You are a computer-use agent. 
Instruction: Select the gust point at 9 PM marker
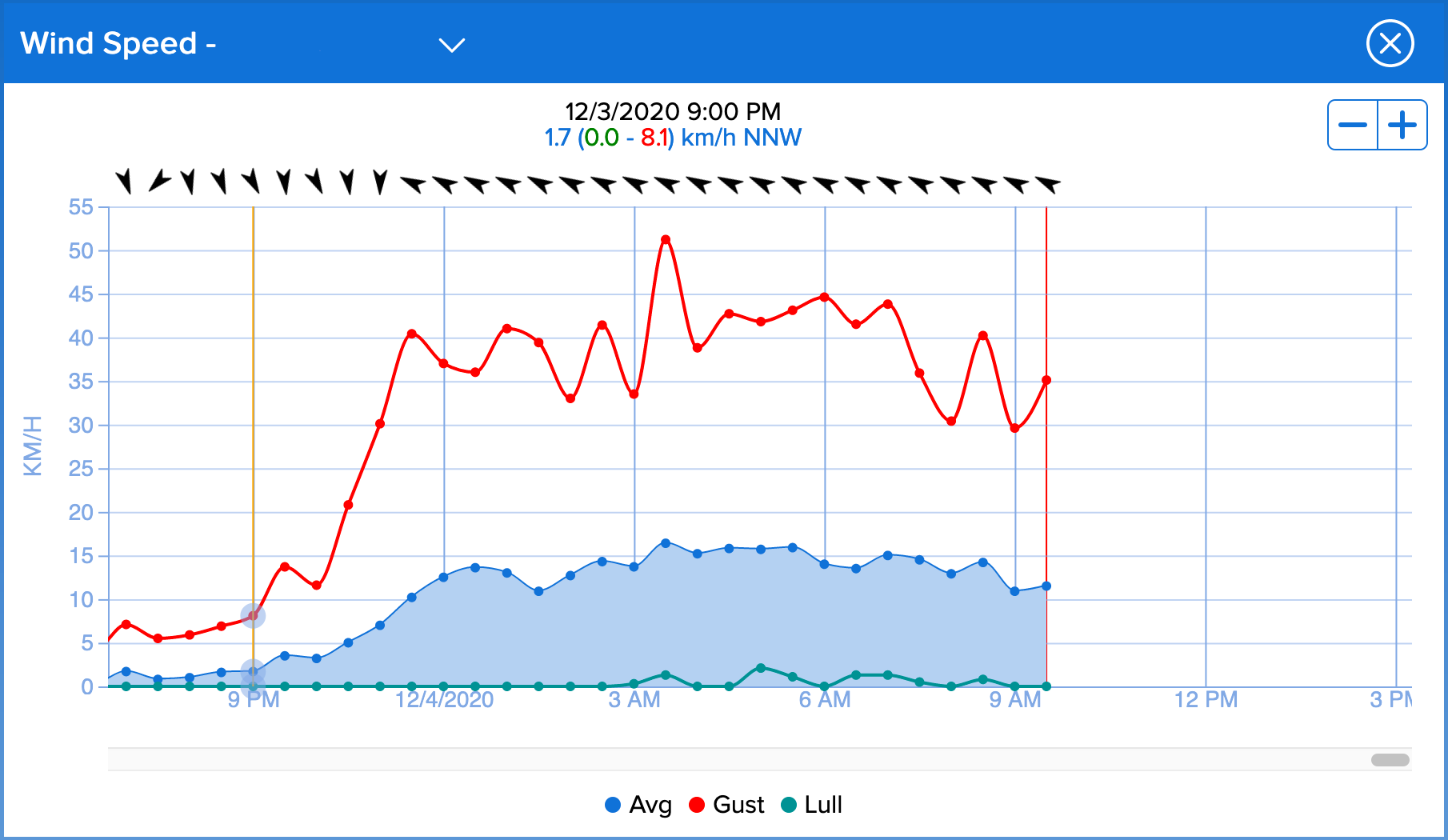253,616
